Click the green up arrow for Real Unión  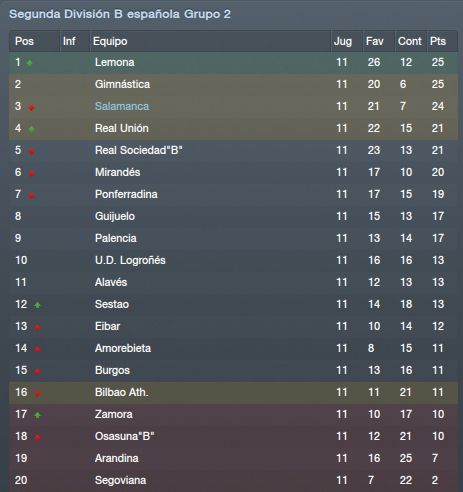click(32, 129)
